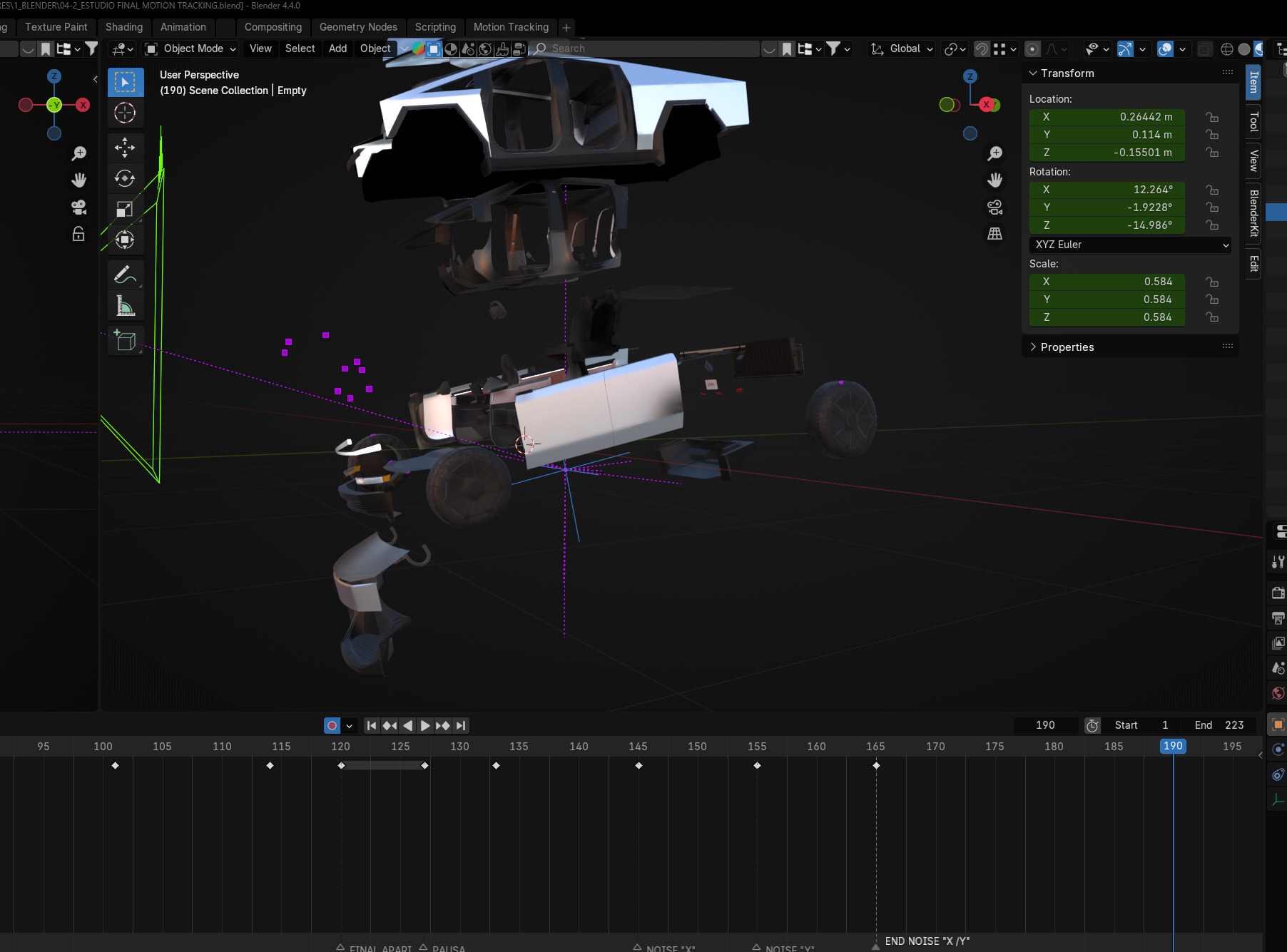Open the World properties globe icon
The image size is (1287, 952).
[1278, 693]
